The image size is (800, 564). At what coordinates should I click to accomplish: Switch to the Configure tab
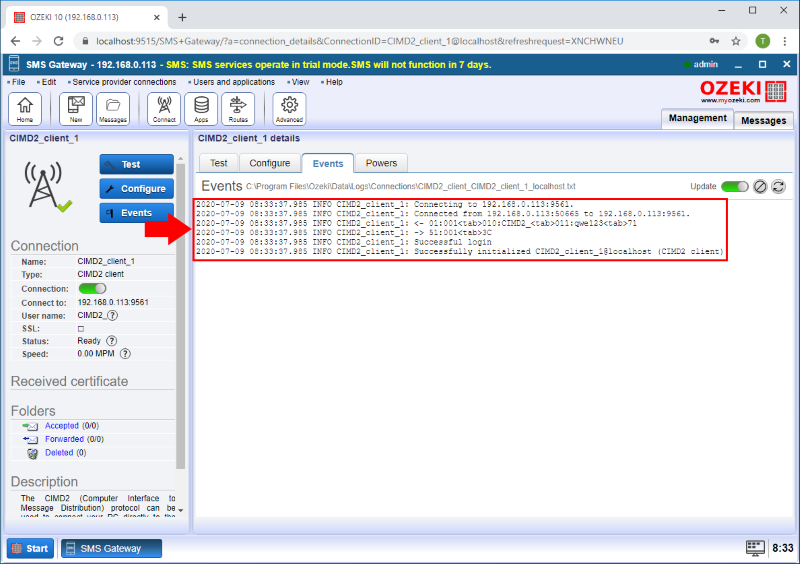pos(269,163)
